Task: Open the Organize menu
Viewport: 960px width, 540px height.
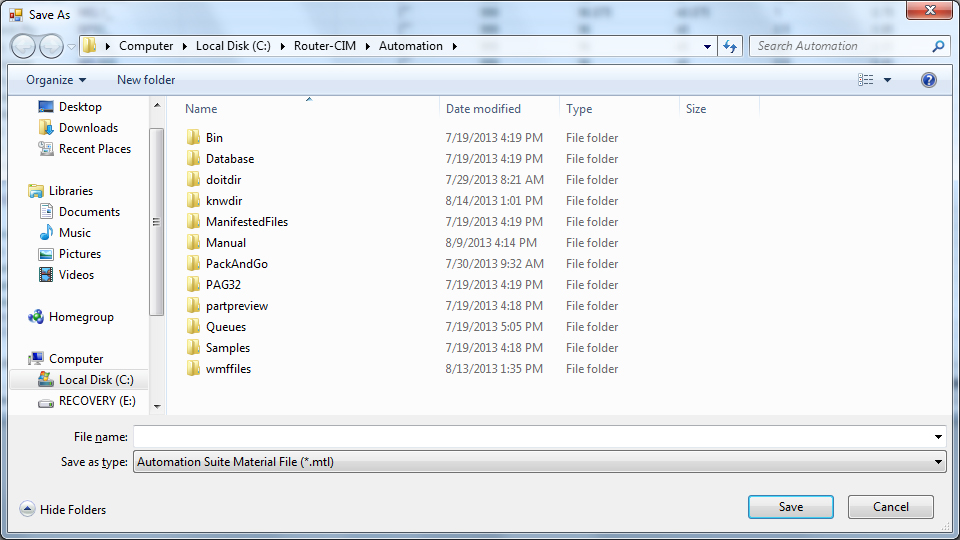Action: (56, 80)
